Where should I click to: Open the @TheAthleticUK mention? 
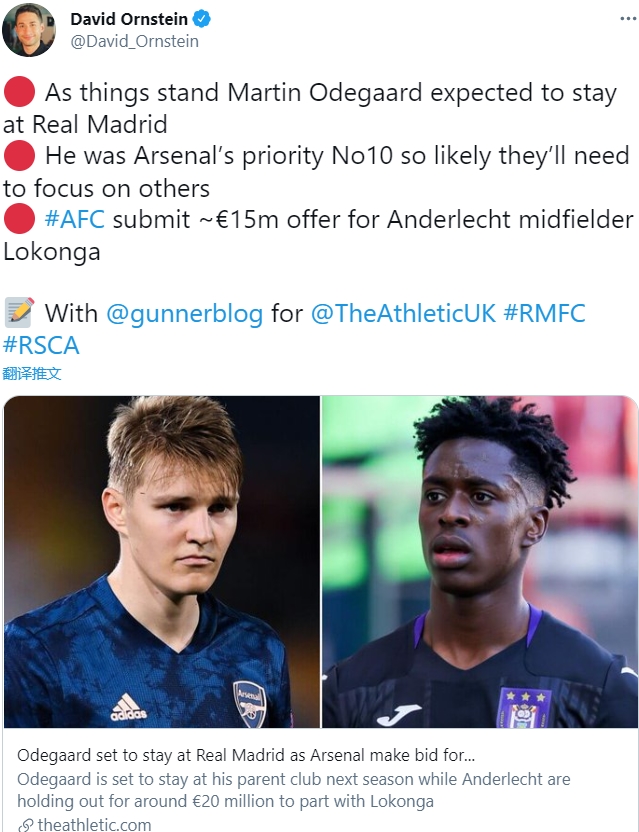(403, 313)
